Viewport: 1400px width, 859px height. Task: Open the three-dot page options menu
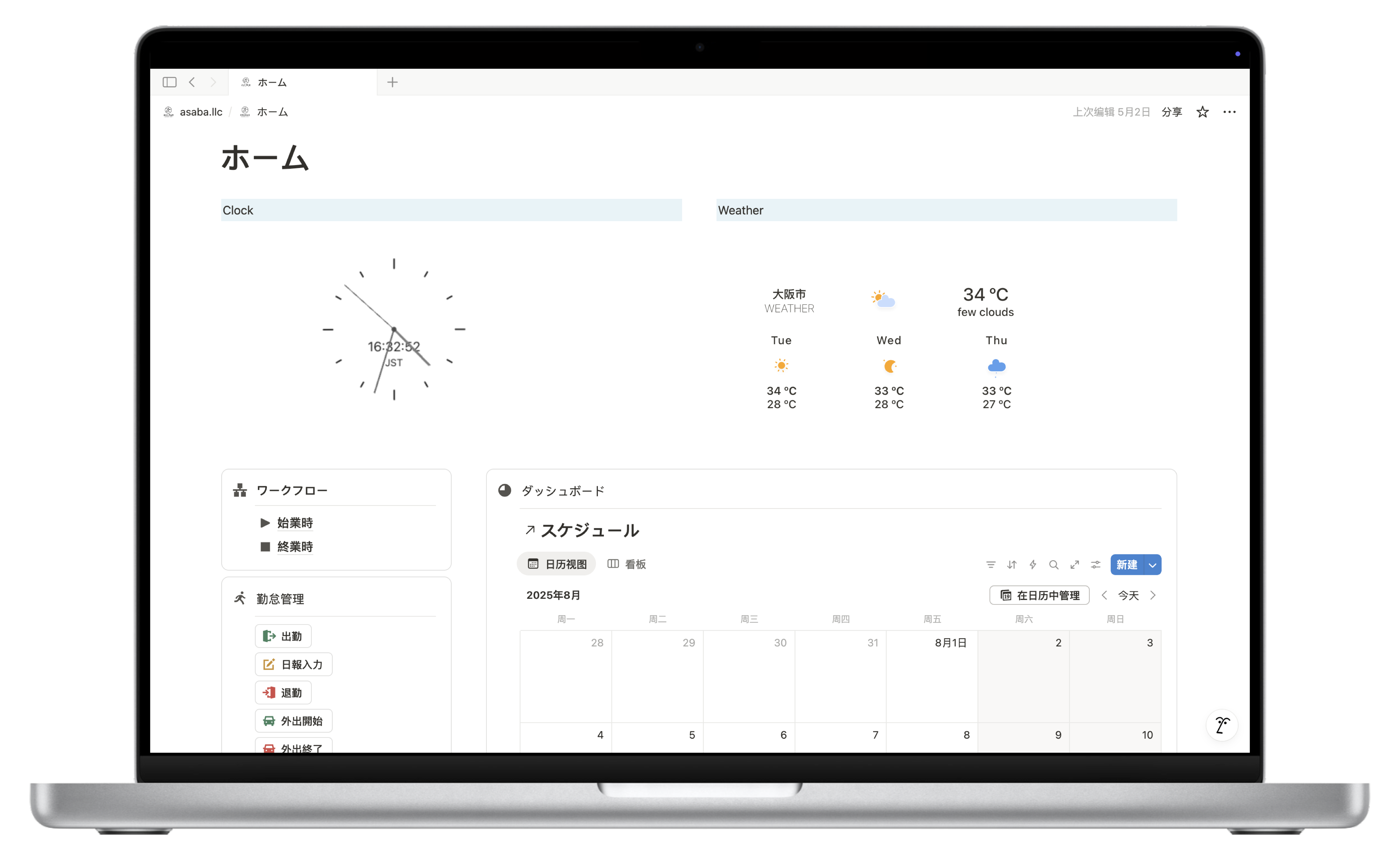click(1229, 112)
